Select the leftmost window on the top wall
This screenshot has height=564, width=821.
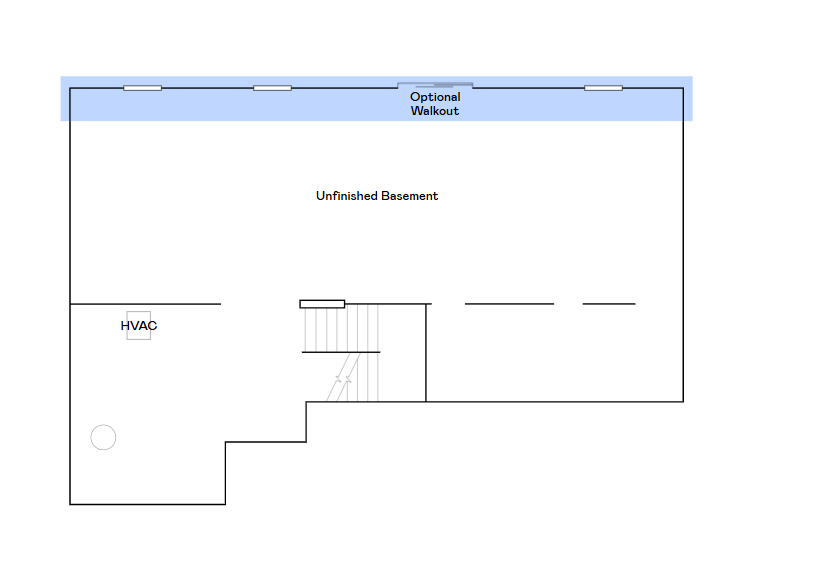[x=142, y=88]
